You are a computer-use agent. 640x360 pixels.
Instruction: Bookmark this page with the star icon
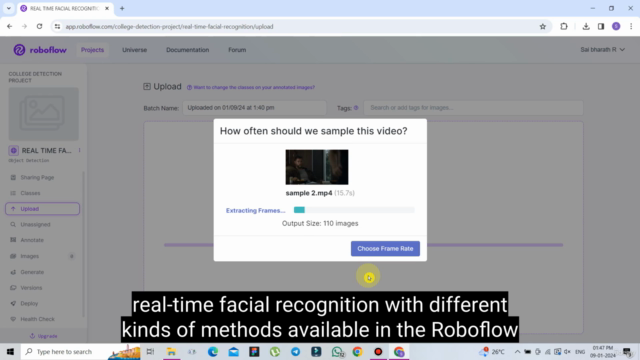click(x=542, y=27)
